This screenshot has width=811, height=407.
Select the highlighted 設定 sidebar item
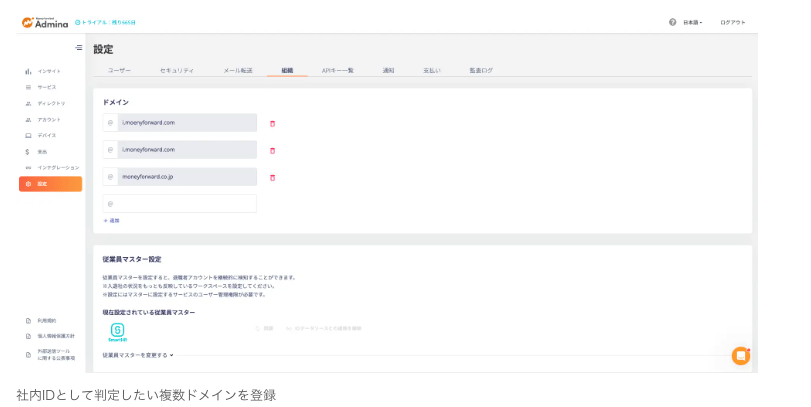click(x=50, y=184)
